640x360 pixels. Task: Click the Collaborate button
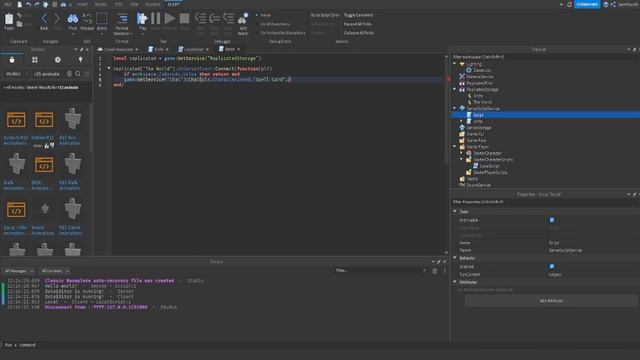pyautogui.click(x=587, y=4)
